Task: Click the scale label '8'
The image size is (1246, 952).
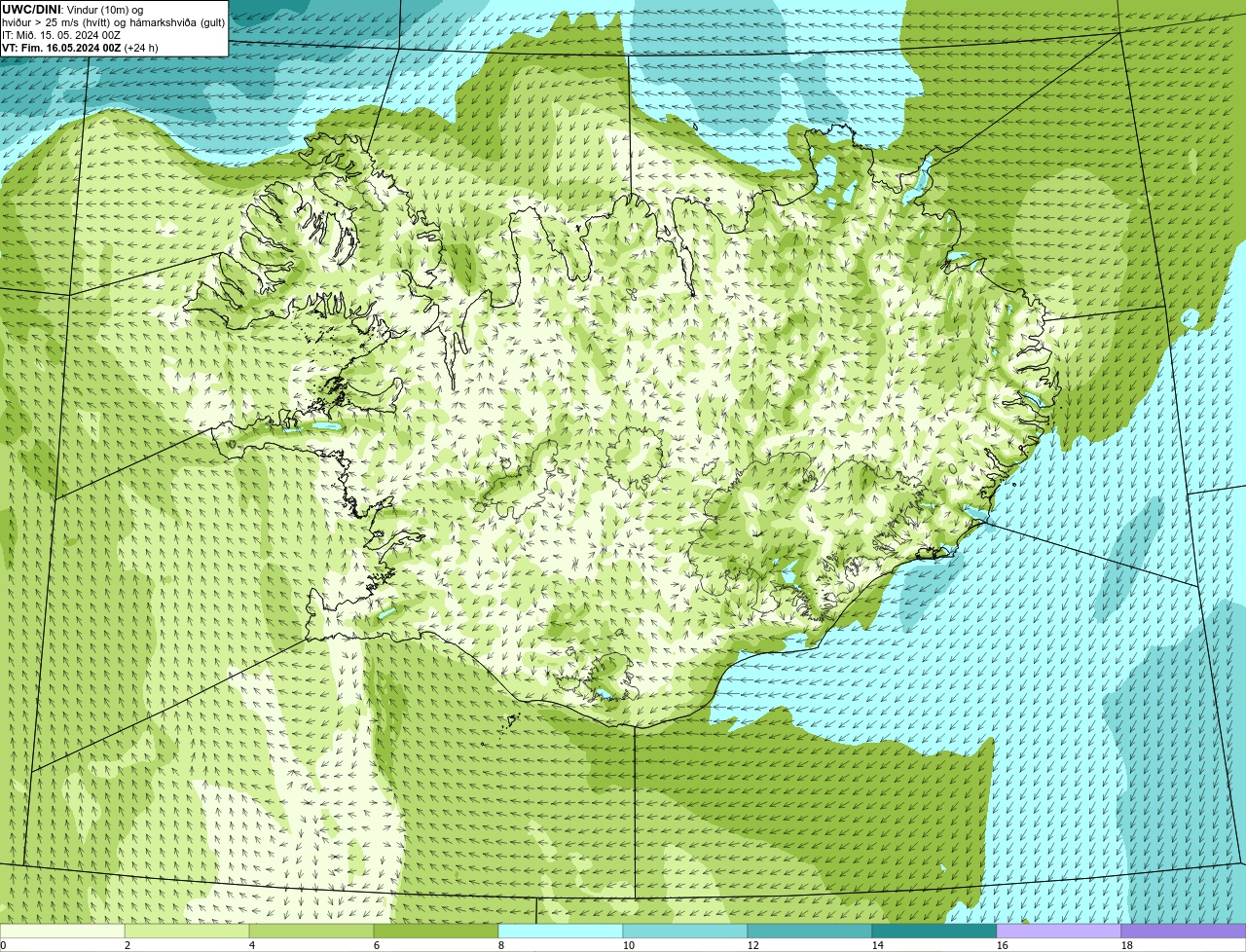Action: pos(501,945)
